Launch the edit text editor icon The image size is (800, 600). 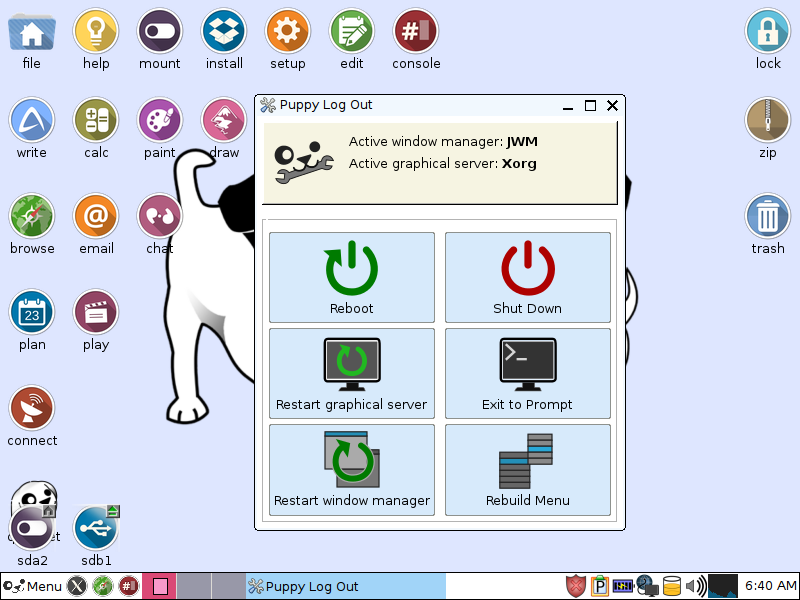tap(352, 31)
